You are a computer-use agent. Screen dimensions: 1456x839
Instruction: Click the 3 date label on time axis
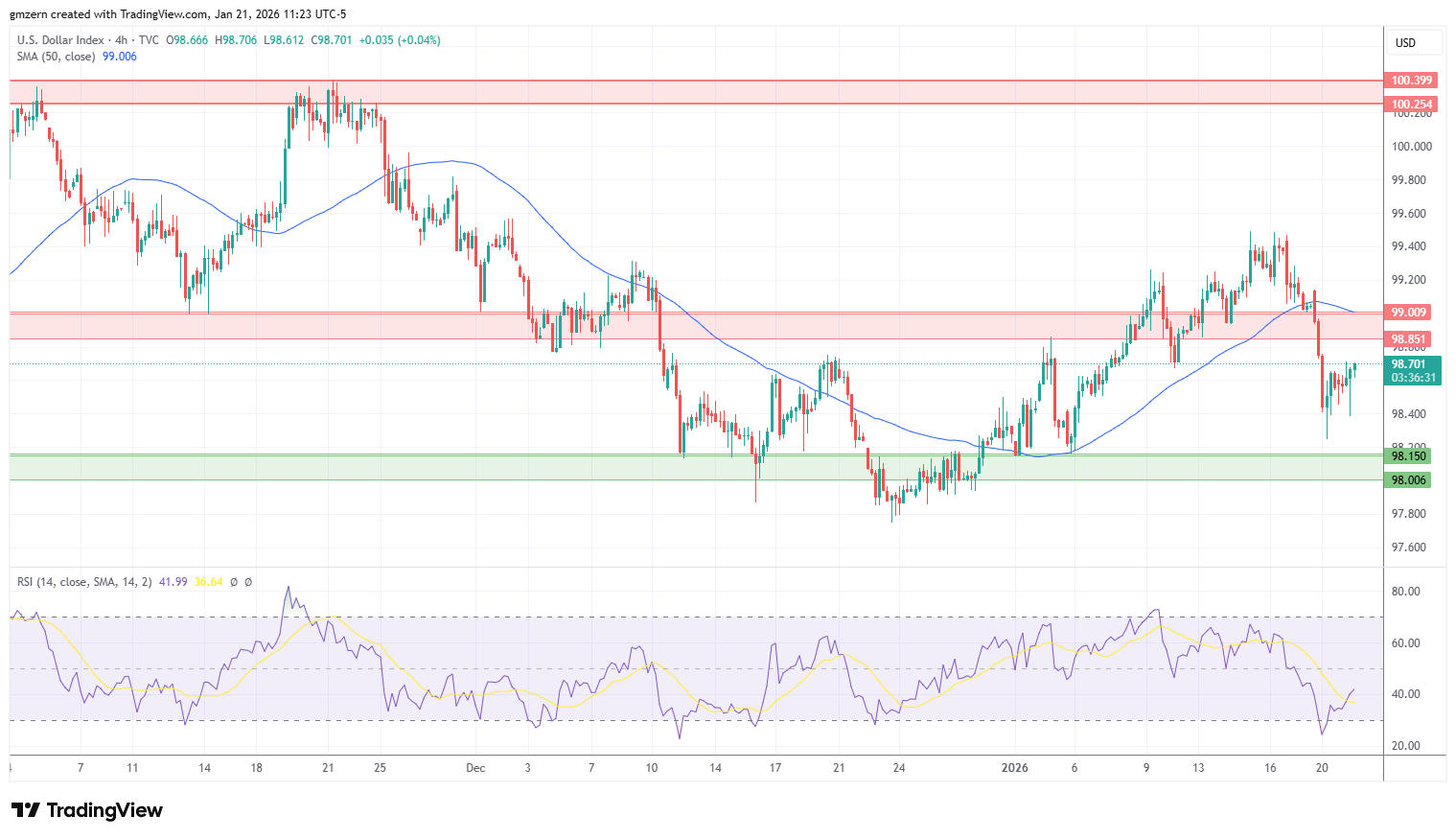tap(528, 768)
